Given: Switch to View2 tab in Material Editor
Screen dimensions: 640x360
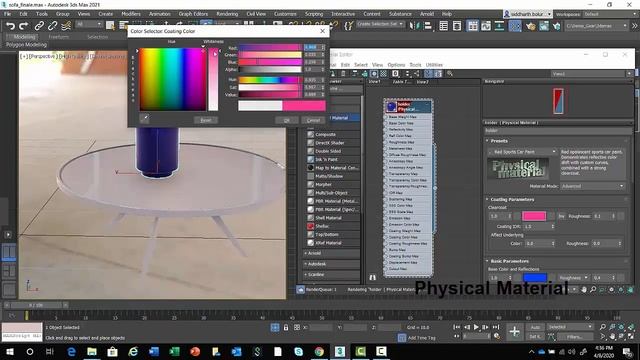Looking at the screenshot, I should 422,82.
